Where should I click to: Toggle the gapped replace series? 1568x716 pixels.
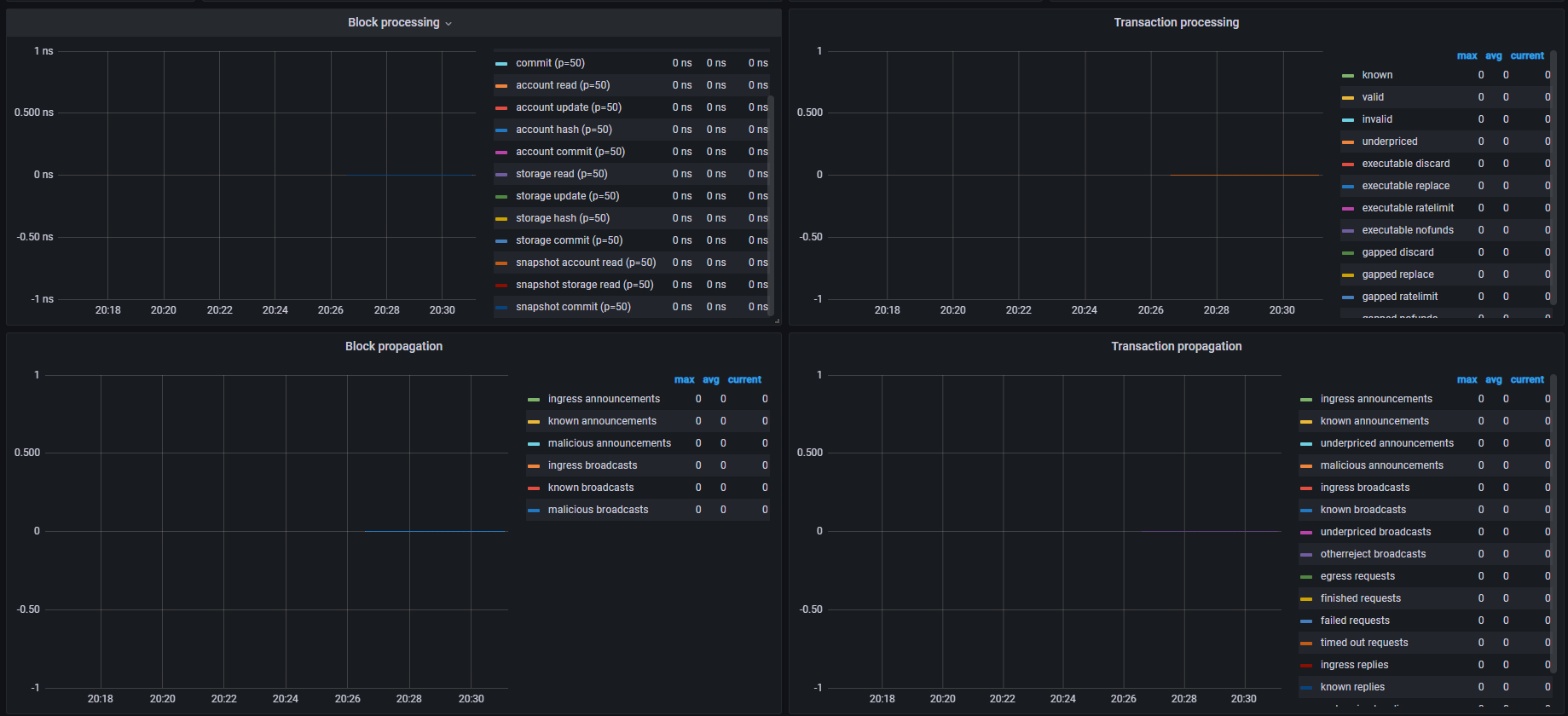(1397, 274)
